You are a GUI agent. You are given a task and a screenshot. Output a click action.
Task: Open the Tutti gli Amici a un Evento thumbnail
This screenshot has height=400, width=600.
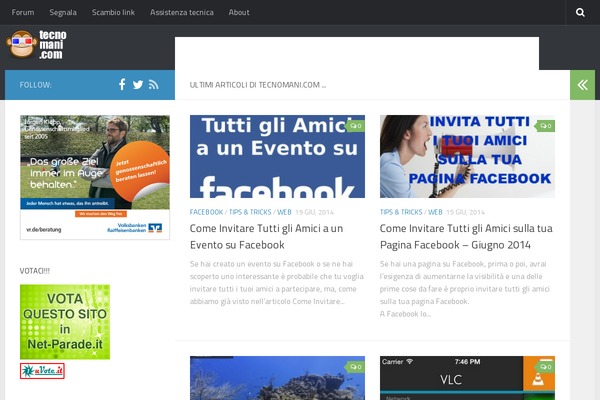277,157
